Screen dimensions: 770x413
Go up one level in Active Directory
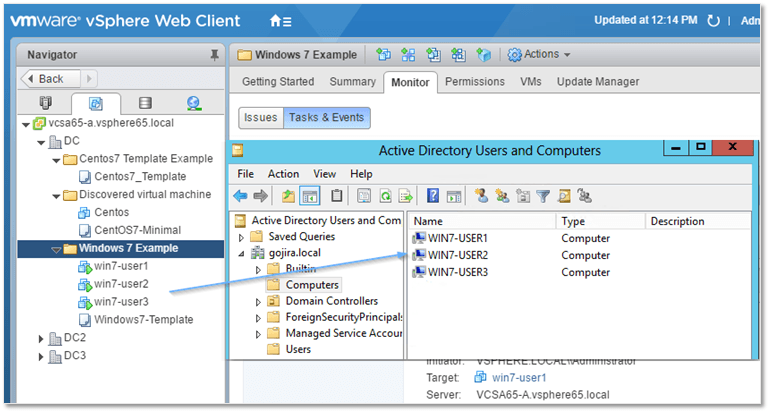point(288,196)
